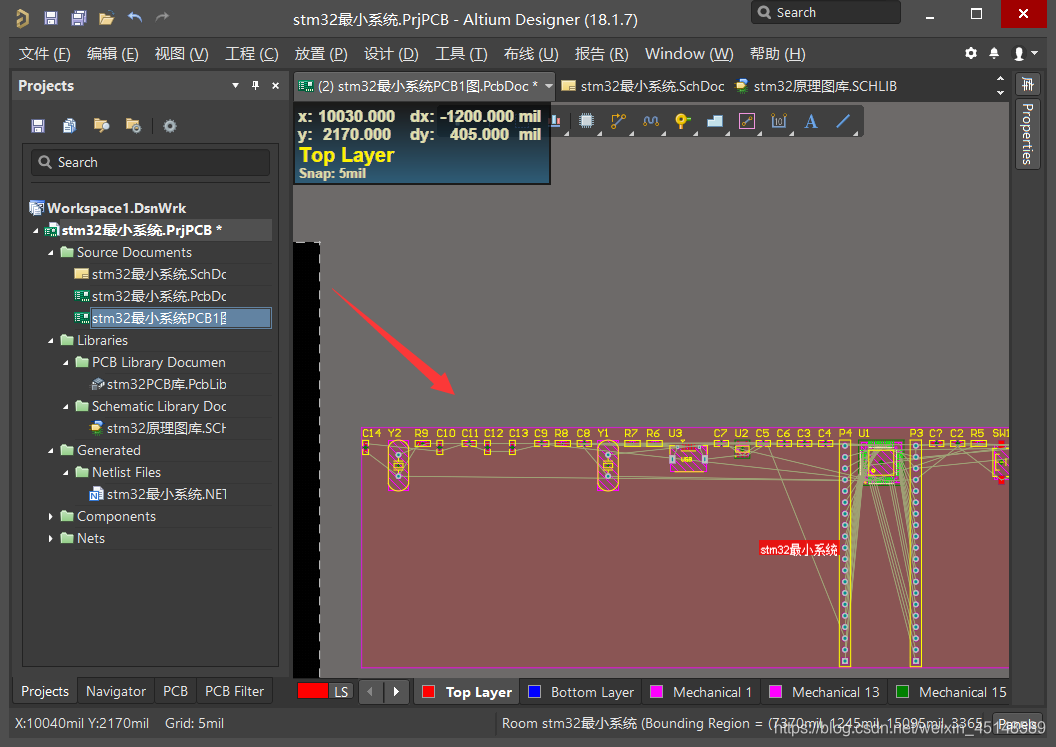Click the polygon pour tool icon
Screen dimensions: 1056x747
tap(714, 121)
